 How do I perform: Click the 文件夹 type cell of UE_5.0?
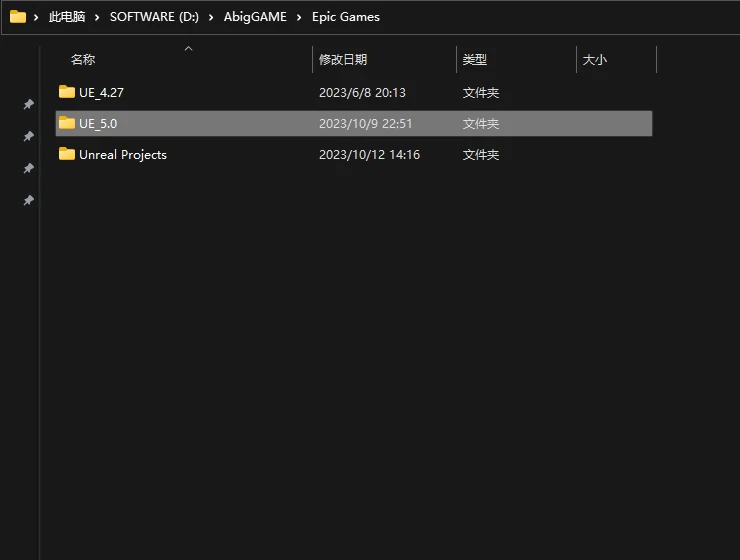(481, 124)
